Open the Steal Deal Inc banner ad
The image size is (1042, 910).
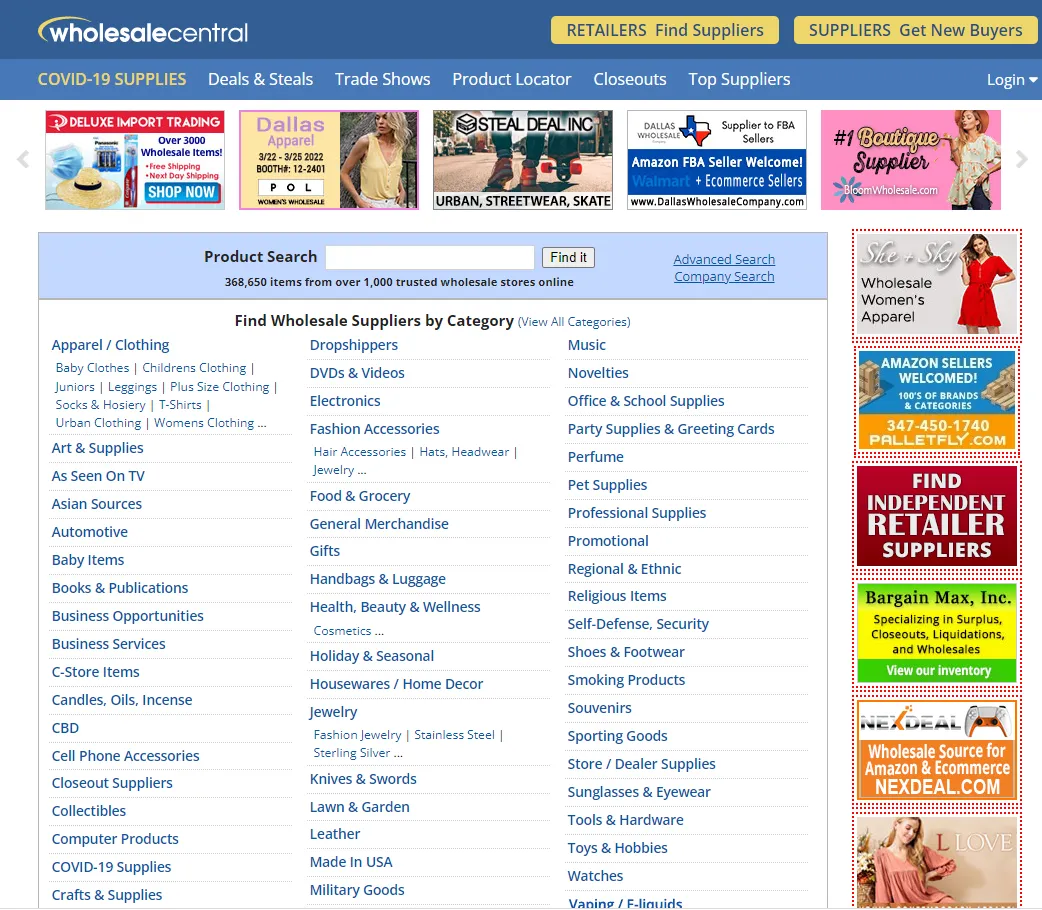(522, 160)
